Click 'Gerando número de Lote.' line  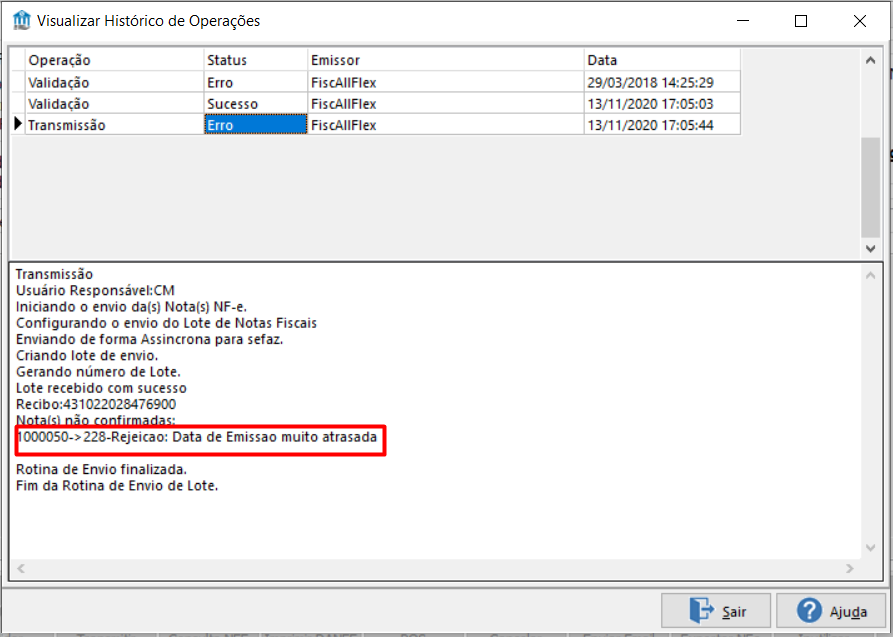pos(98,371)
